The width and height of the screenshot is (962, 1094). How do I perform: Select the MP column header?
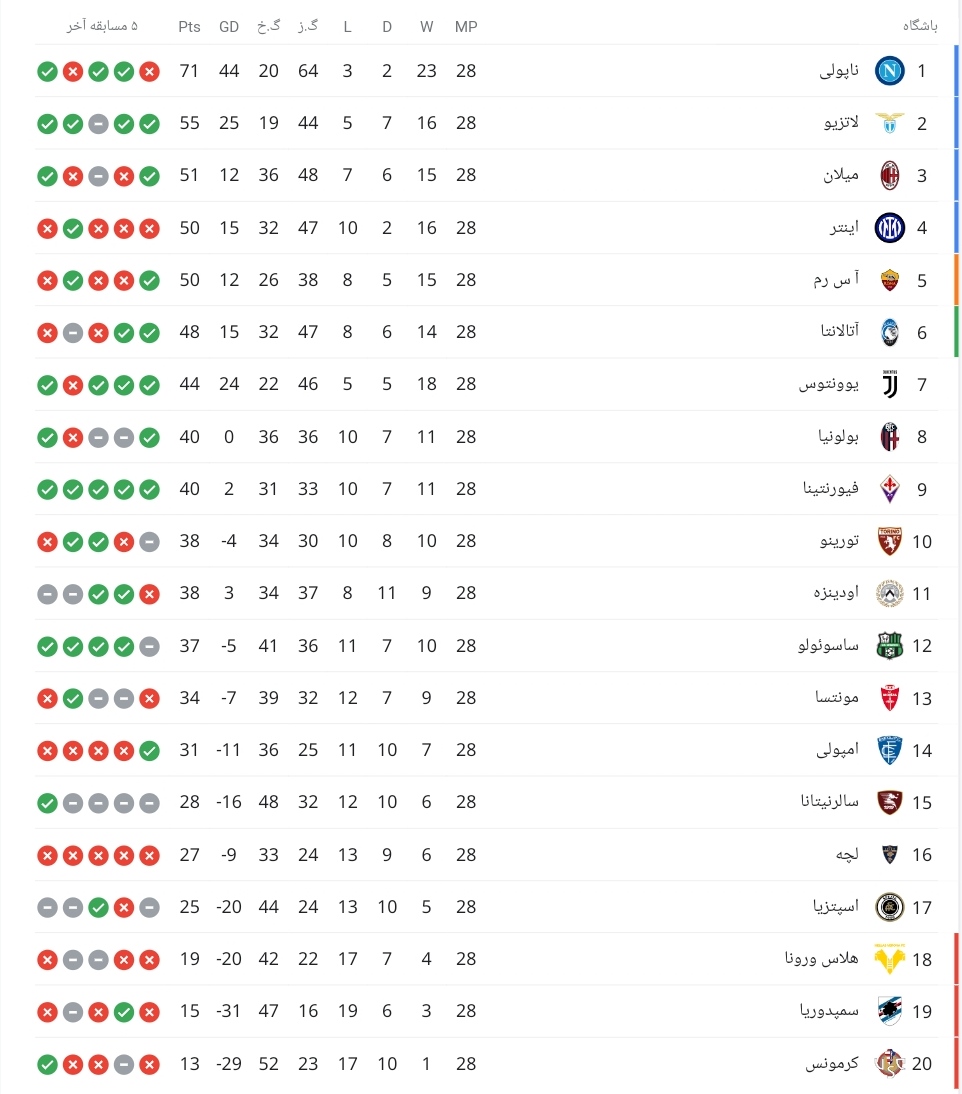(x=466, y=27)
